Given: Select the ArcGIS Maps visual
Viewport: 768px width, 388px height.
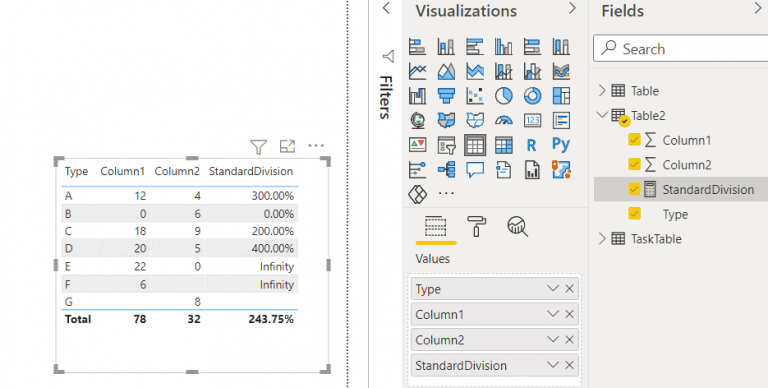Looking at the screenshot, I should [561, 170].
